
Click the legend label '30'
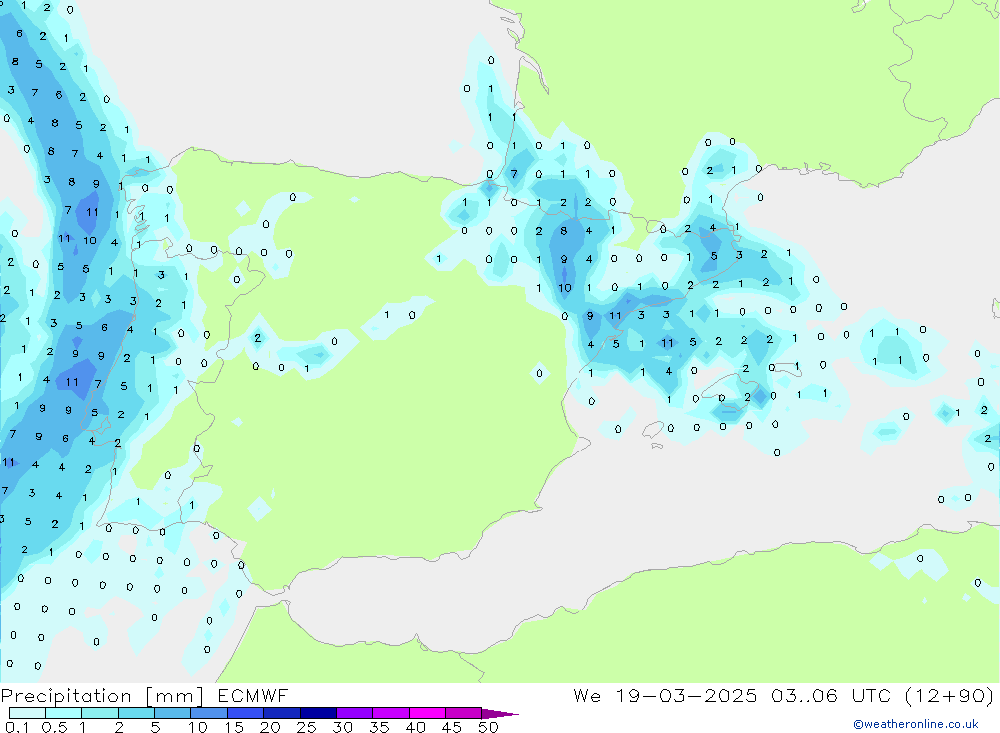click(x=342, y=727)
